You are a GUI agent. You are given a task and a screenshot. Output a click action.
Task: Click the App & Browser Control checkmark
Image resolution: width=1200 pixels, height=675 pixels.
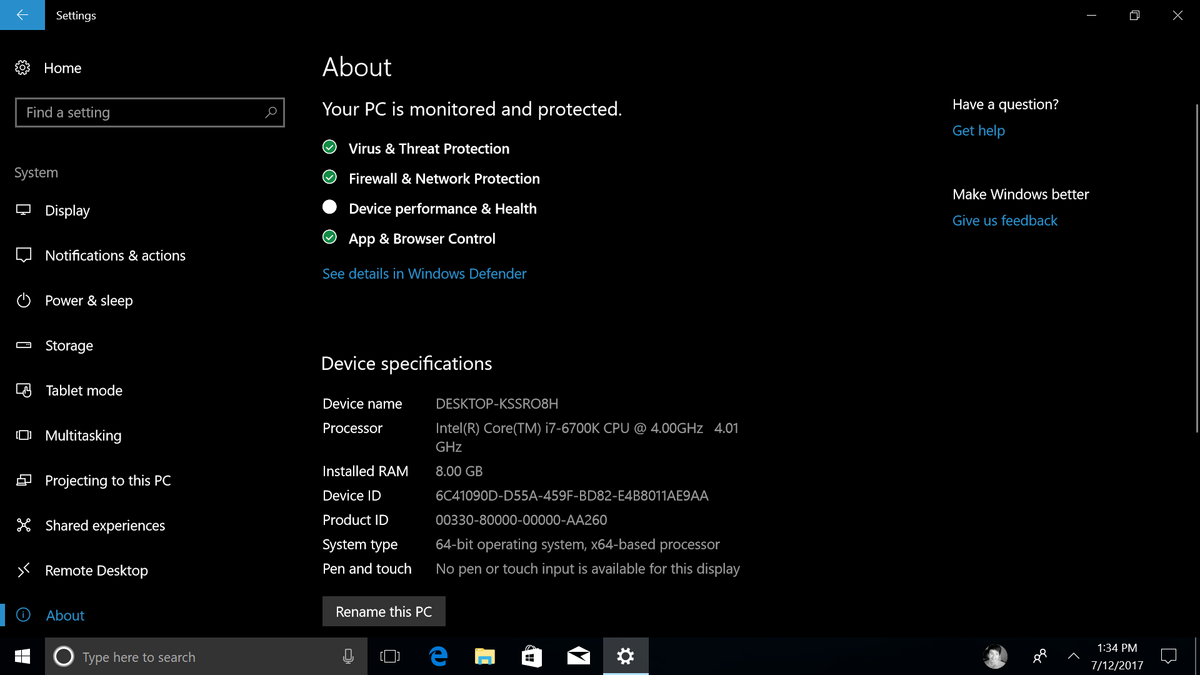(329, 237)
